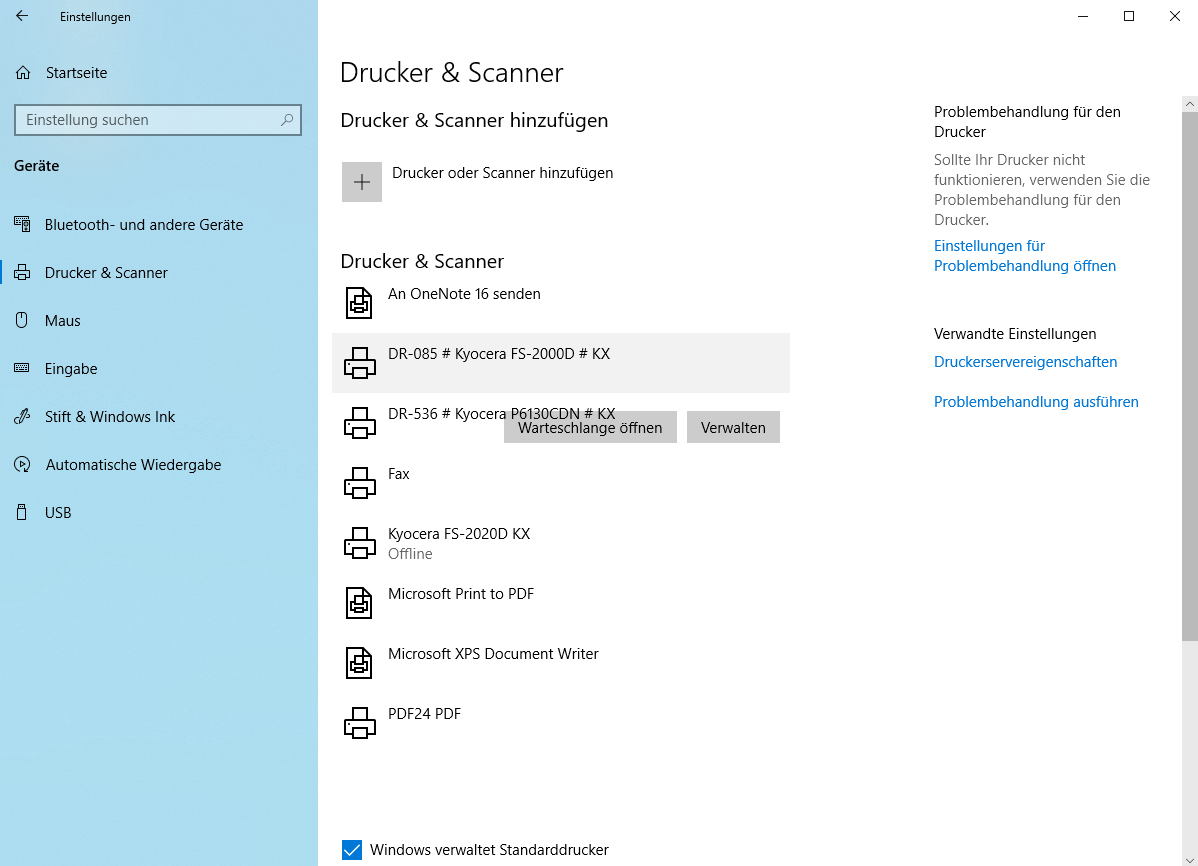This screenshot has width=1198, height=866.
Task: Click 'Startseite' label in sidebar
Action: point(76,73)
